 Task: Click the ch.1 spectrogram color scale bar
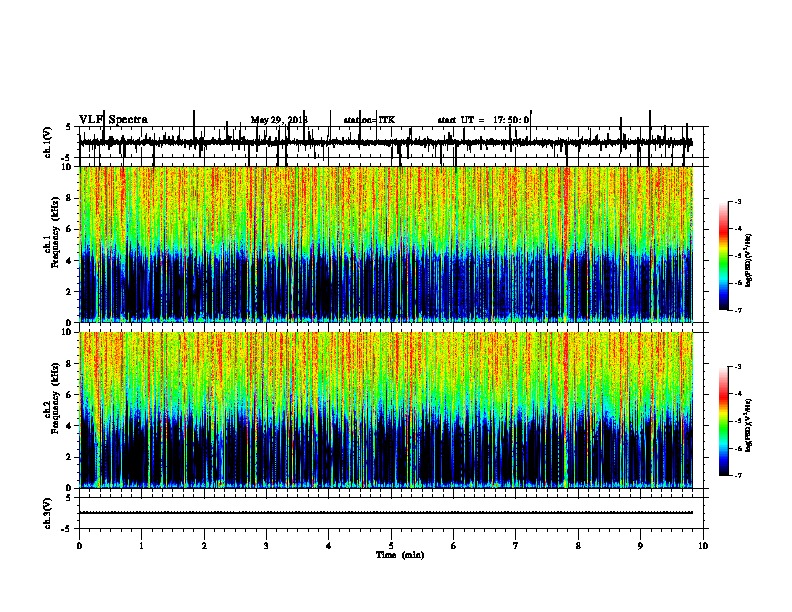tap(723, 256)
